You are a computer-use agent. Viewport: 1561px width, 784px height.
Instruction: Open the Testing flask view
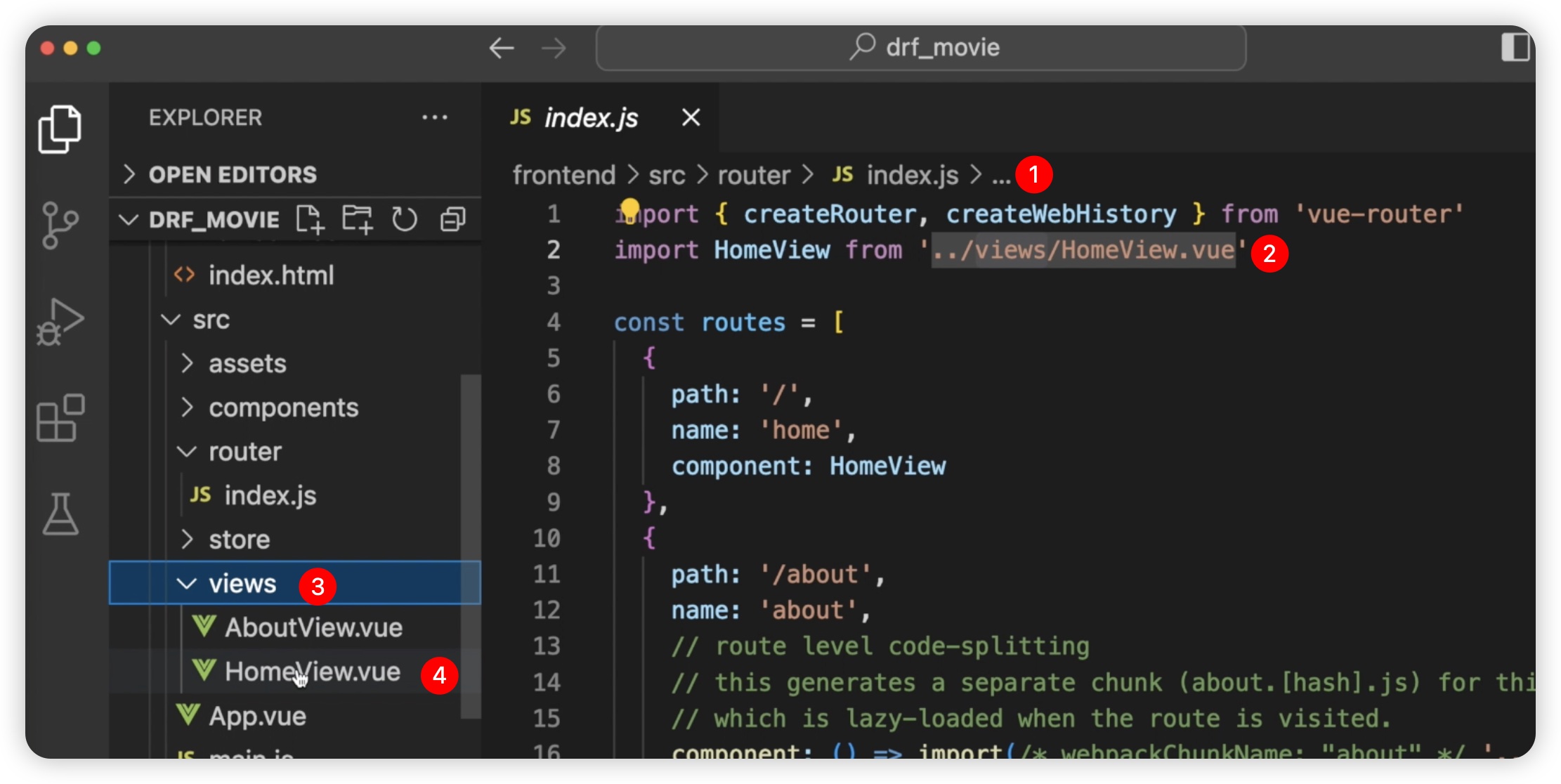tap(60, 514)
